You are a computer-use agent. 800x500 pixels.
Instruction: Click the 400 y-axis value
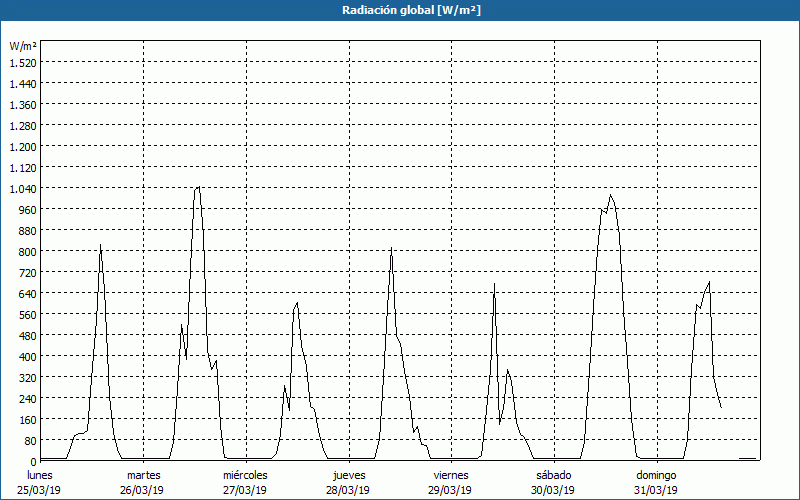pyautogui.click(x=29, y=356)
